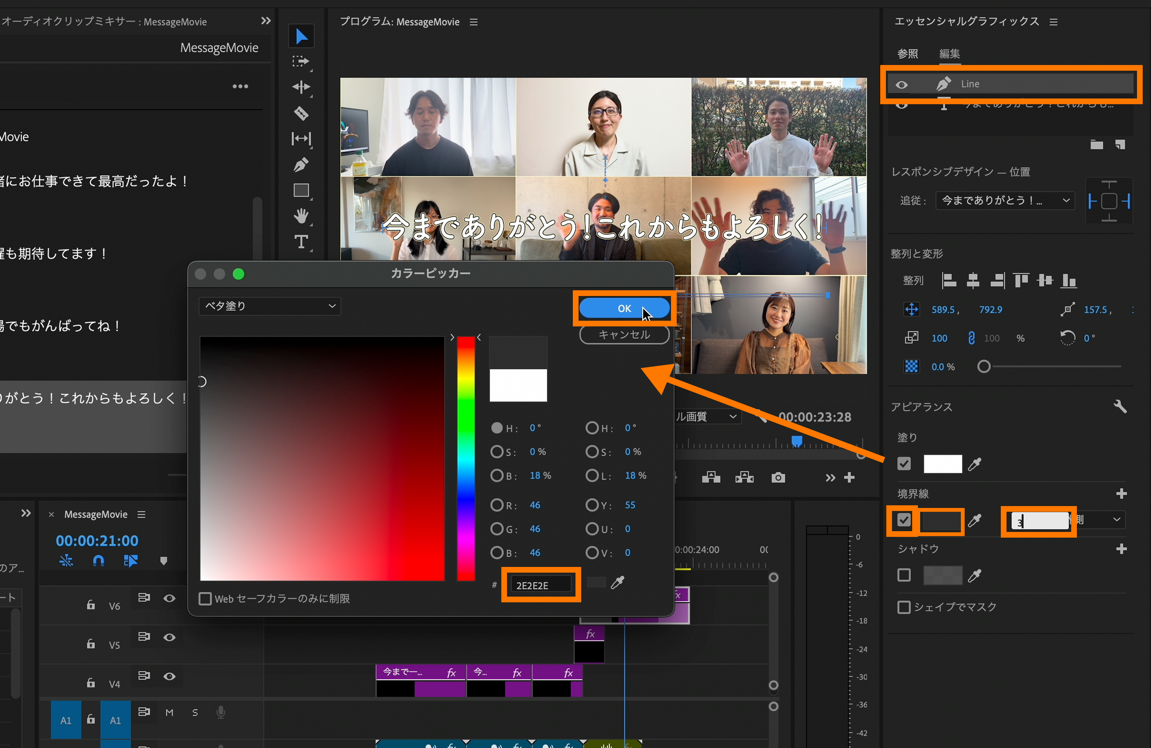Click OK in the color picker
This screenshot has width=1151, height=748.
tap(624, 309)
